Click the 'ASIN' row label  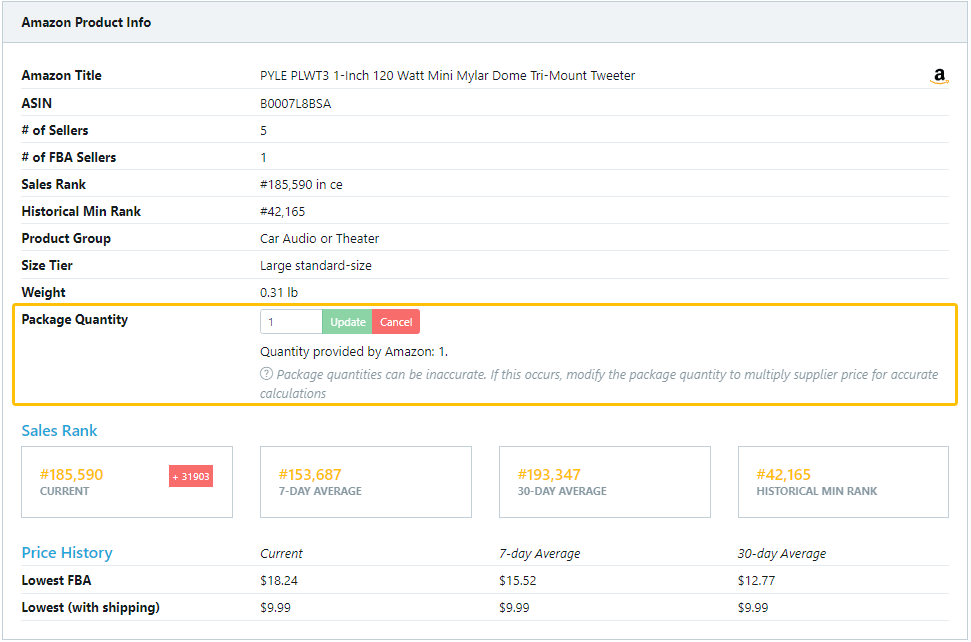pyautogui.click(x=37, y=103)
